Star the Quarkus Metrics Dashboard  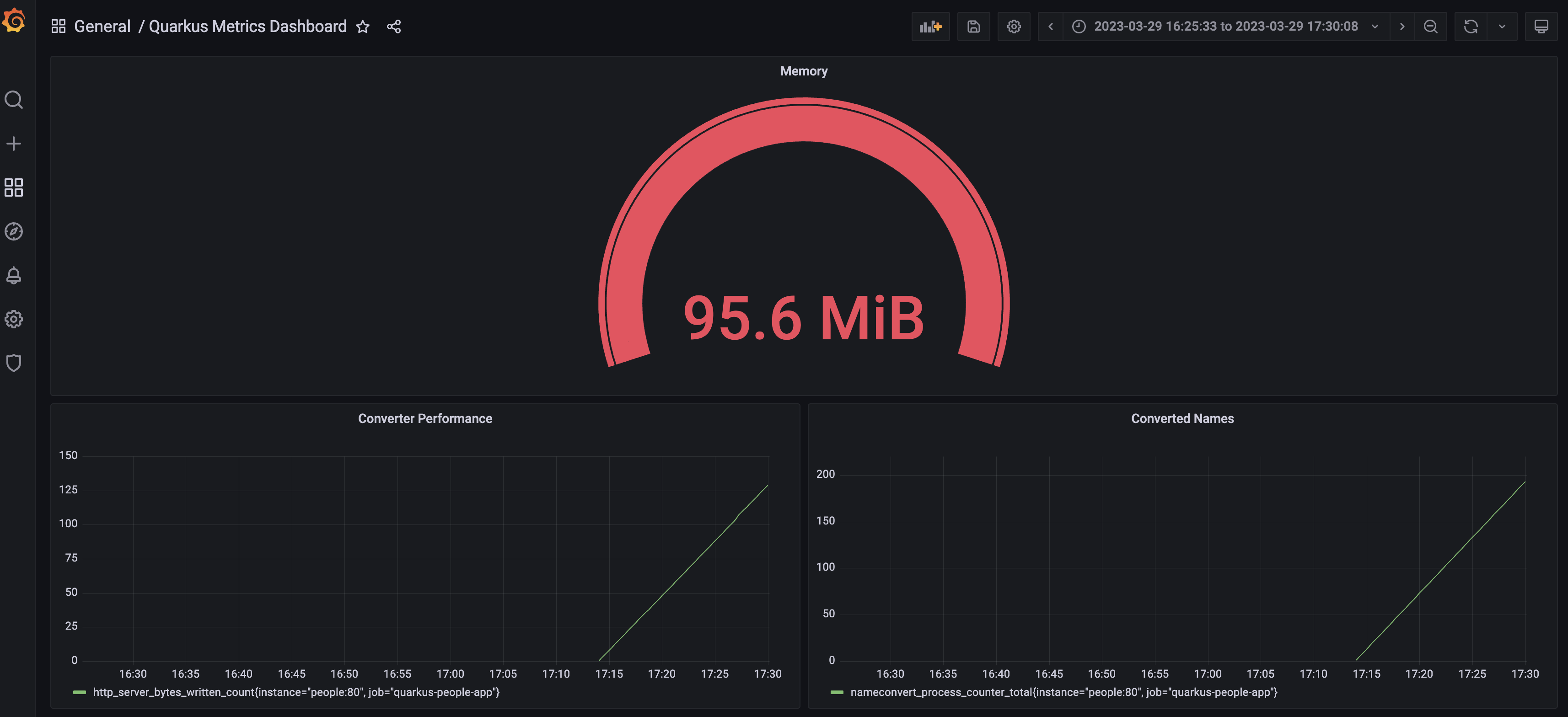pos(363,27)
